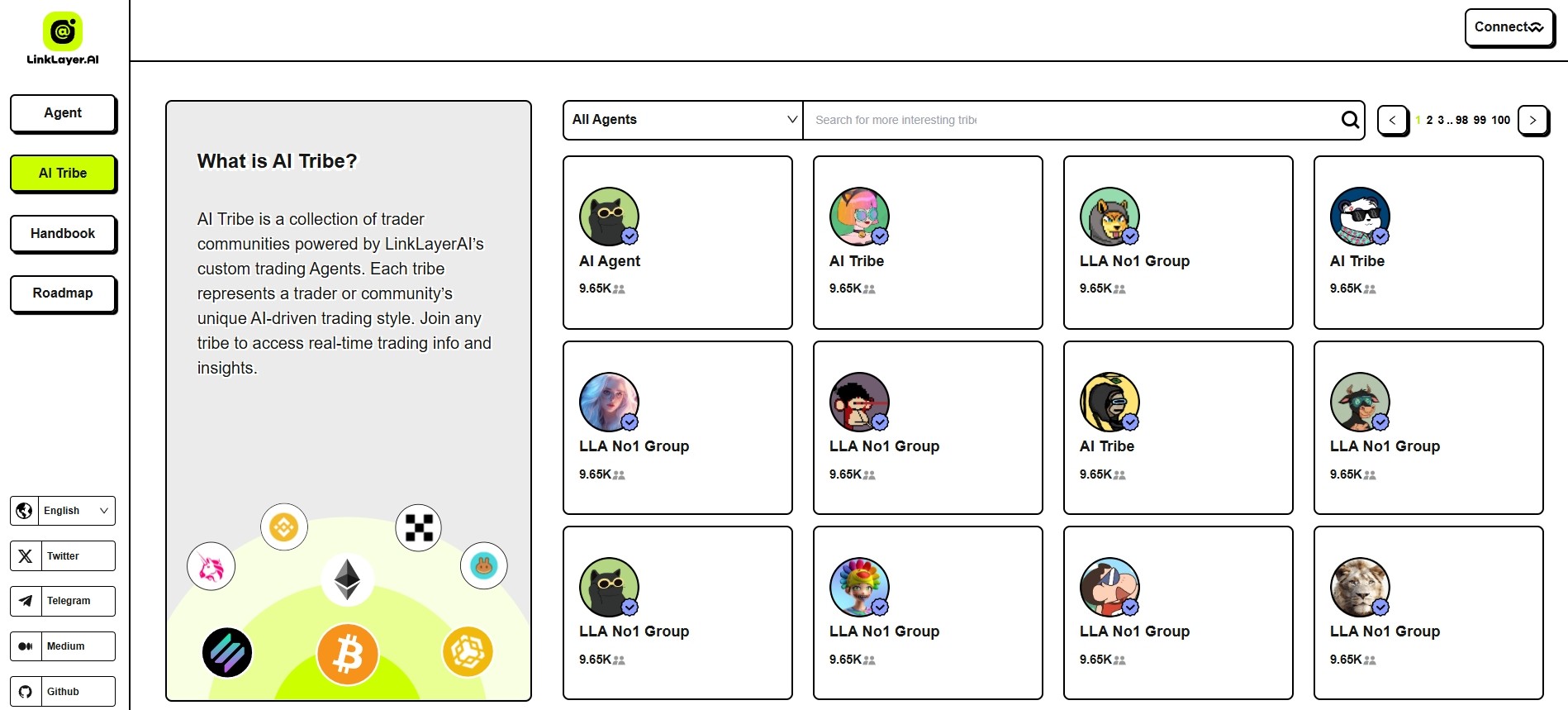Go to previous page arrow
Viewport: 1568px width, 710px height.
tap(1393, 120)
